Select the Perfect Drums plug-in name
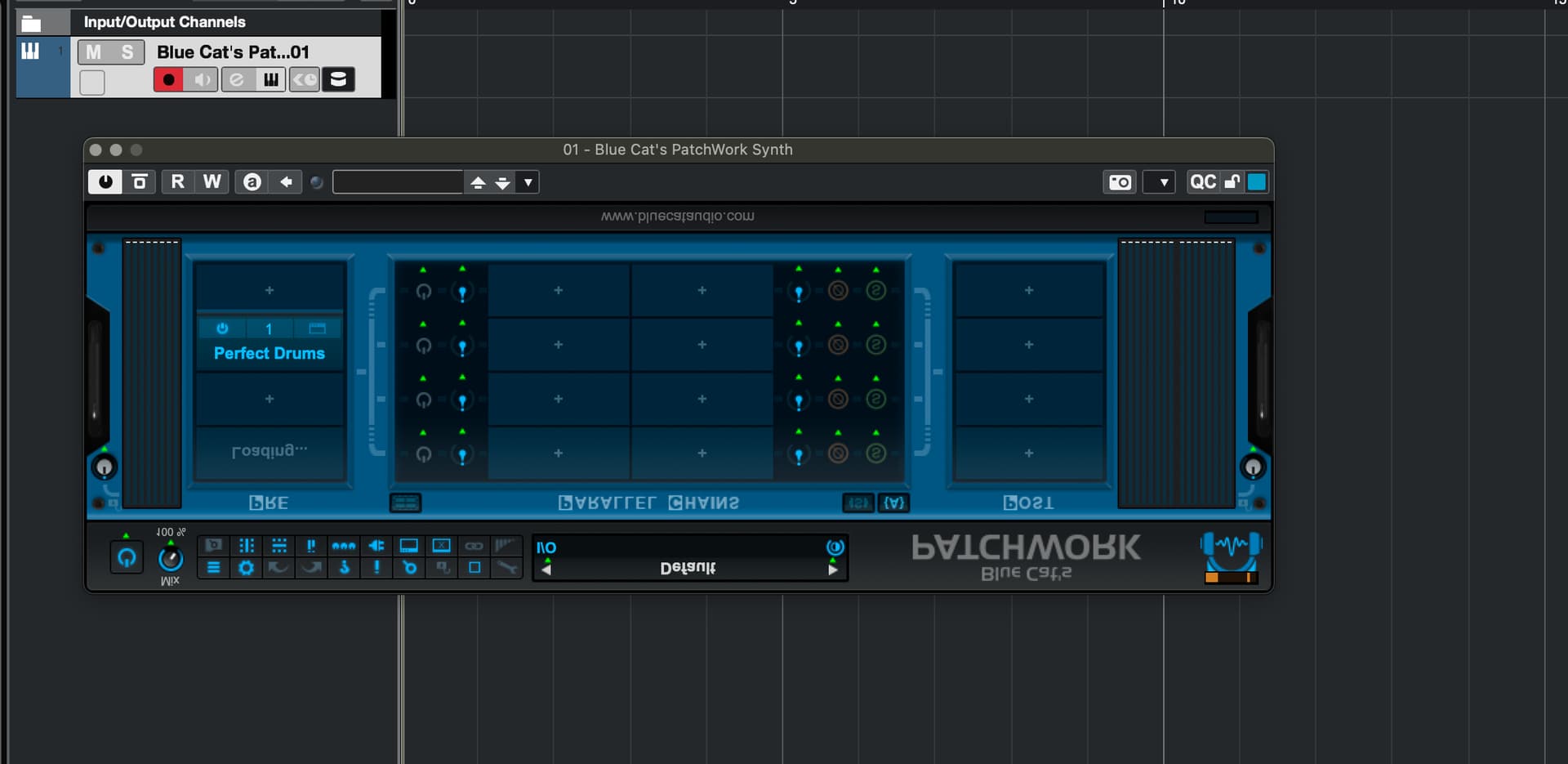 (x=269, y=353)
